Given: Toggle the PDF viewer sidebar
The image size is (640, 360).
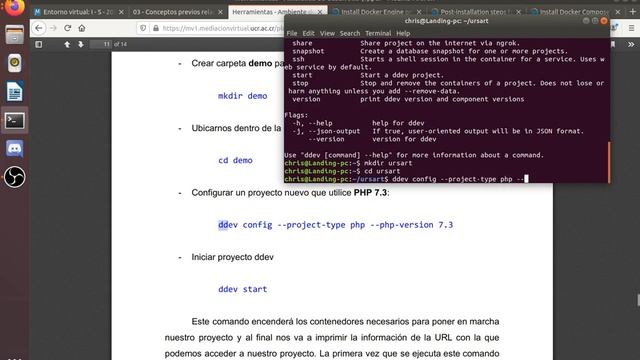Looking at the screenshot, I should coord(39,44).
